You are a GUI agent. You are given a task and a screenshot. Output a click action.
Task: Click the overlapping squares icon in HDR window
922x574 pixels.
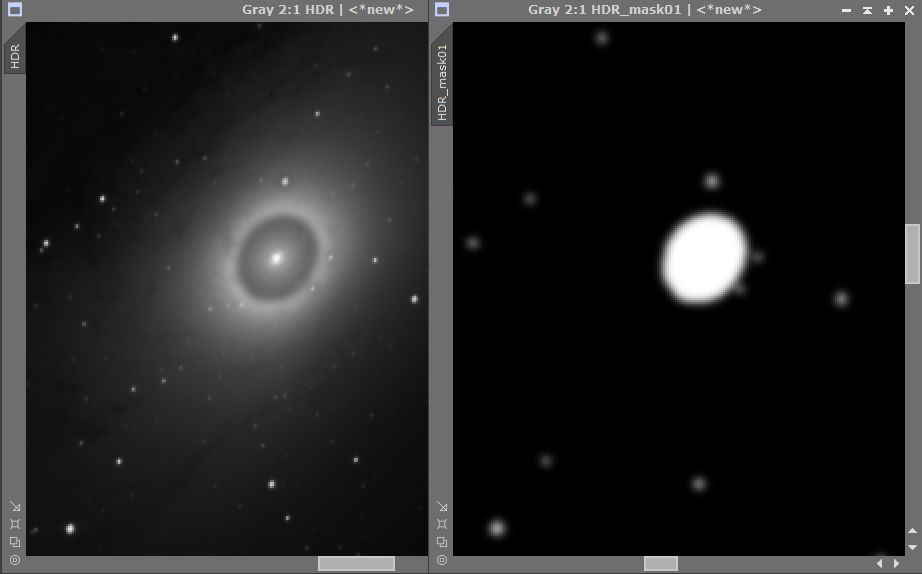point(14,542)
